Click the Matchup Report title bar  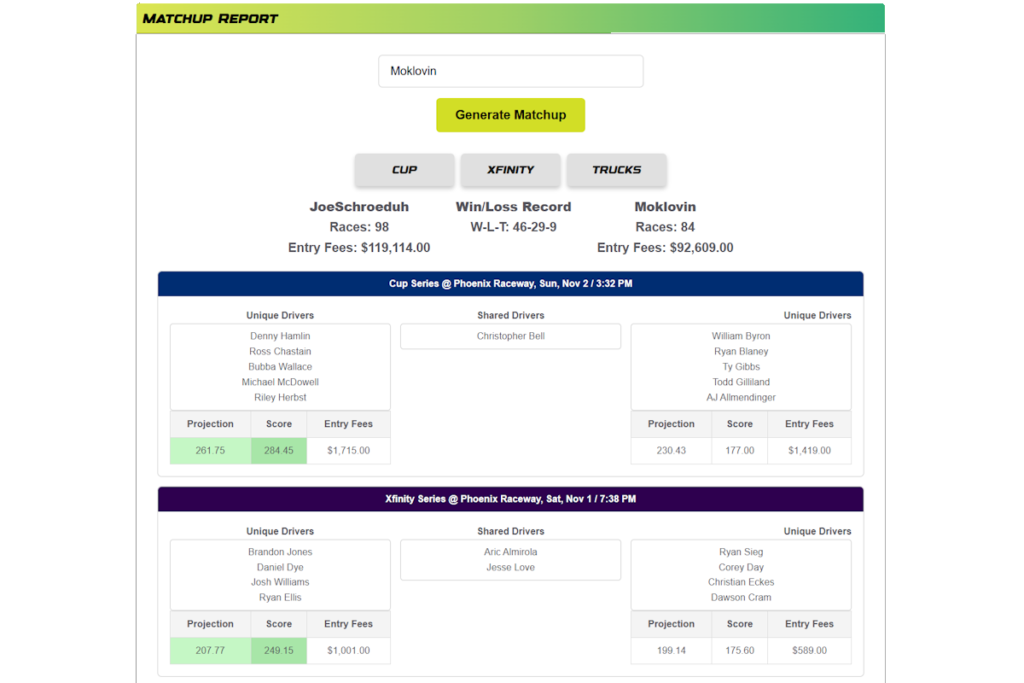(x=510, y=18)
